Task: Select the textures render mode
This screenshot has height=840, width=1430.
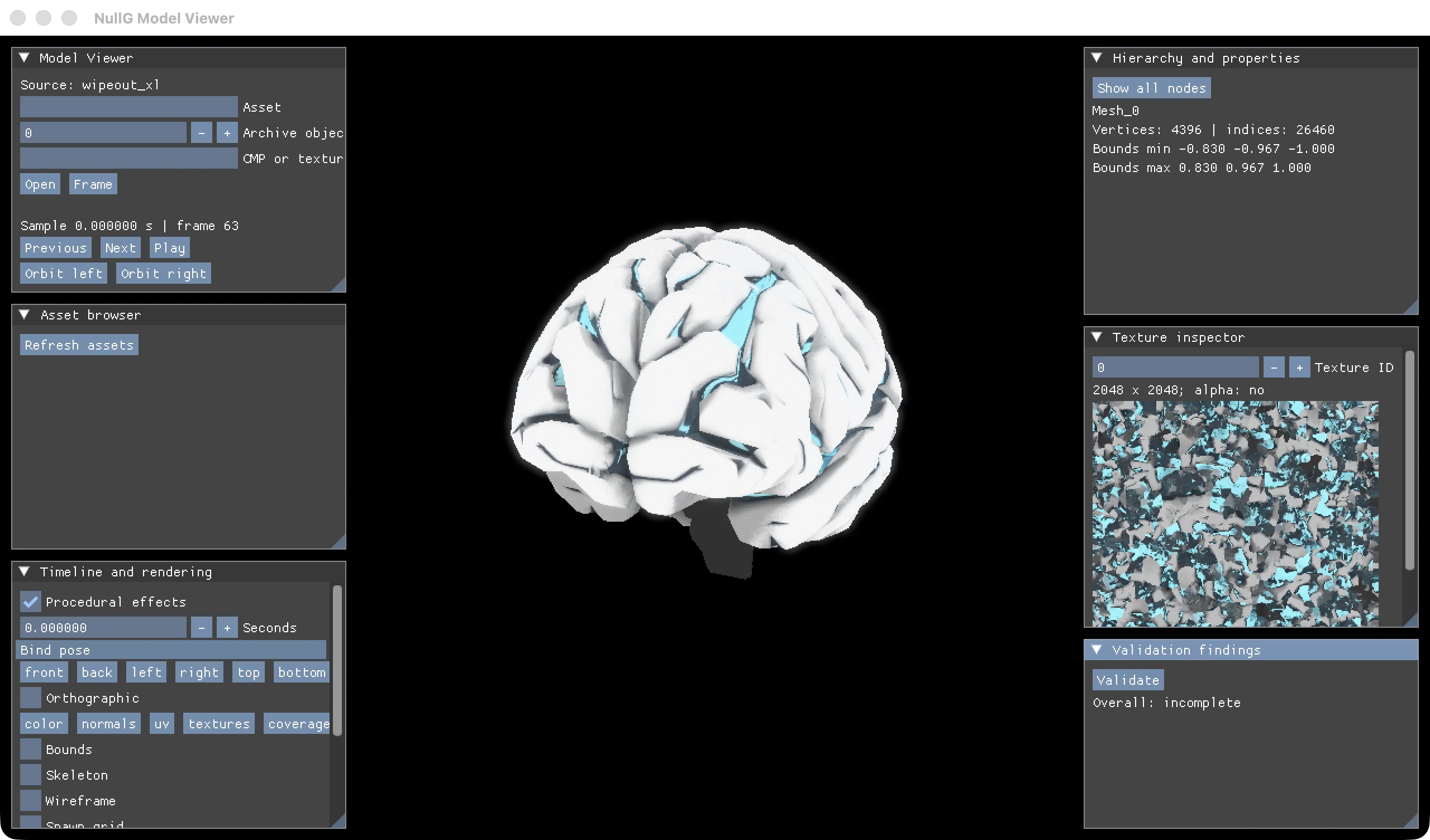Action: pyautogui.click(x=219, y=724)
